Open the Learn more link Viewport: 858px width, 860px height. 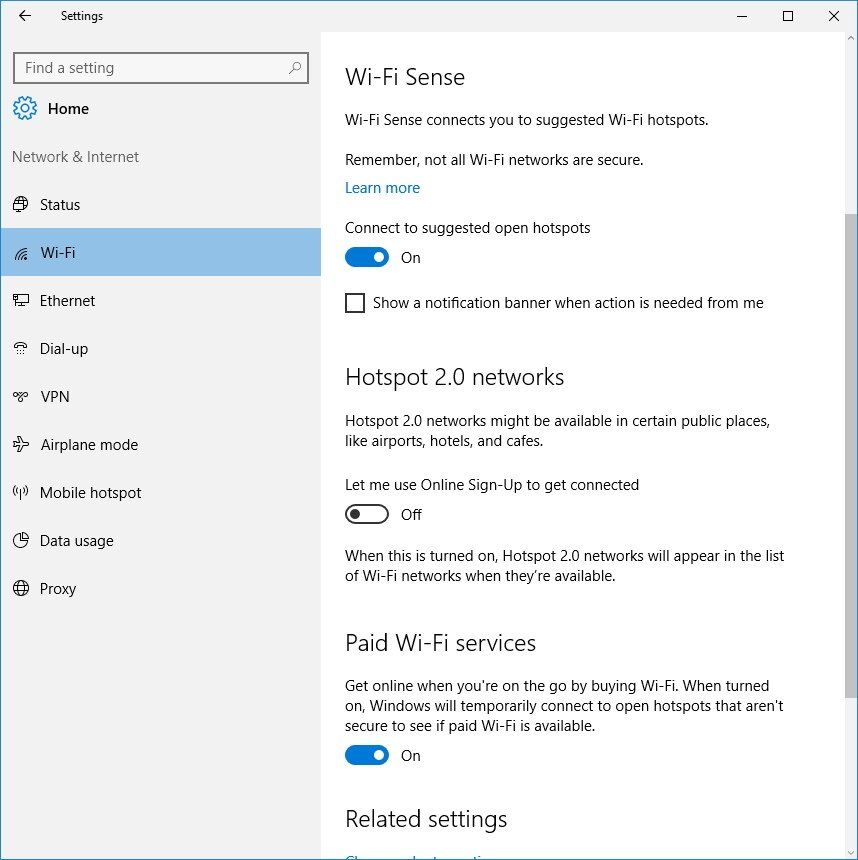(382, 188)
